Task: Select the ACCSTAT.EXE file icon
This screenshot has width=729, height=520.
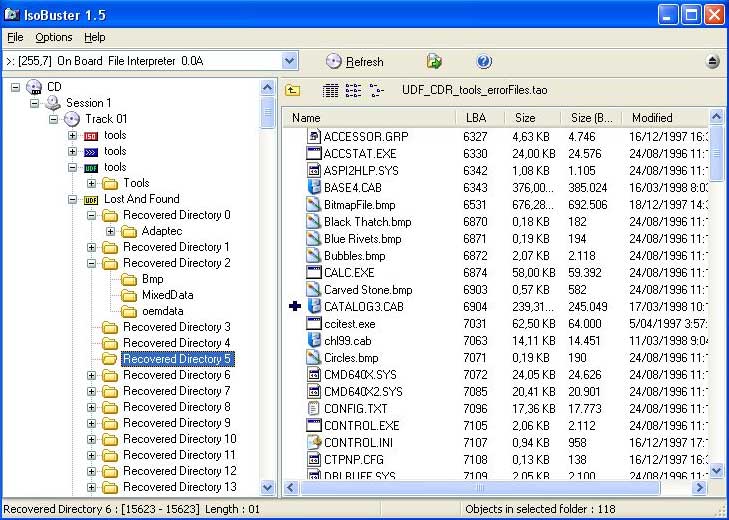Action: tap(314, 153)
